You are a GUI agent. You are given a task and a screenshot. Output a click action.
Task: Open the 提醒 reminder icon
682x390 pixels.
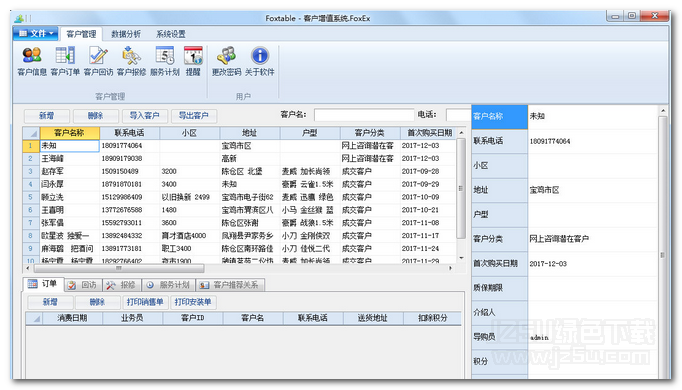pos(193,61)
